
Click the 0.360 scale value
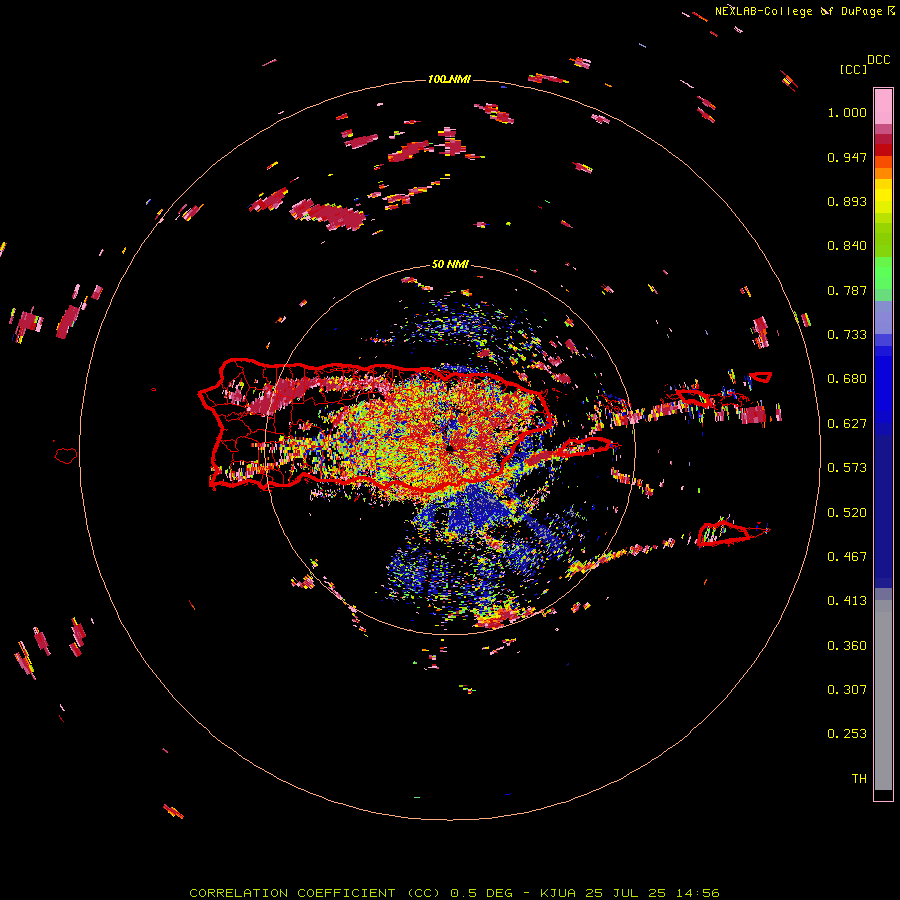point(847,646)
